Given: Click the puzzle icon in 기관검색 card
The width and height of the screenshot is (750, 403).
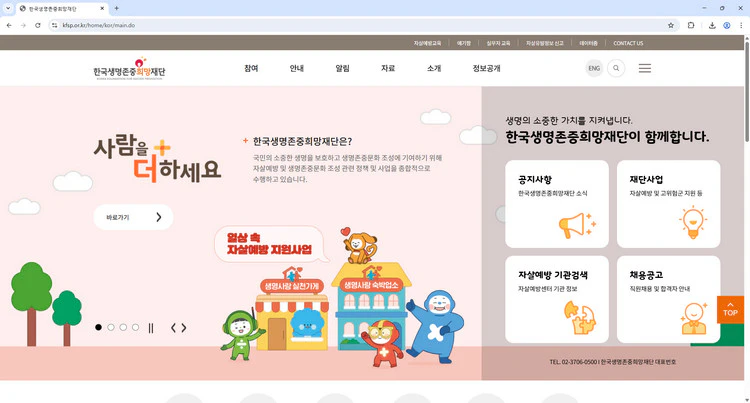Looking at the screenshot, I should [x=579, y=317].
